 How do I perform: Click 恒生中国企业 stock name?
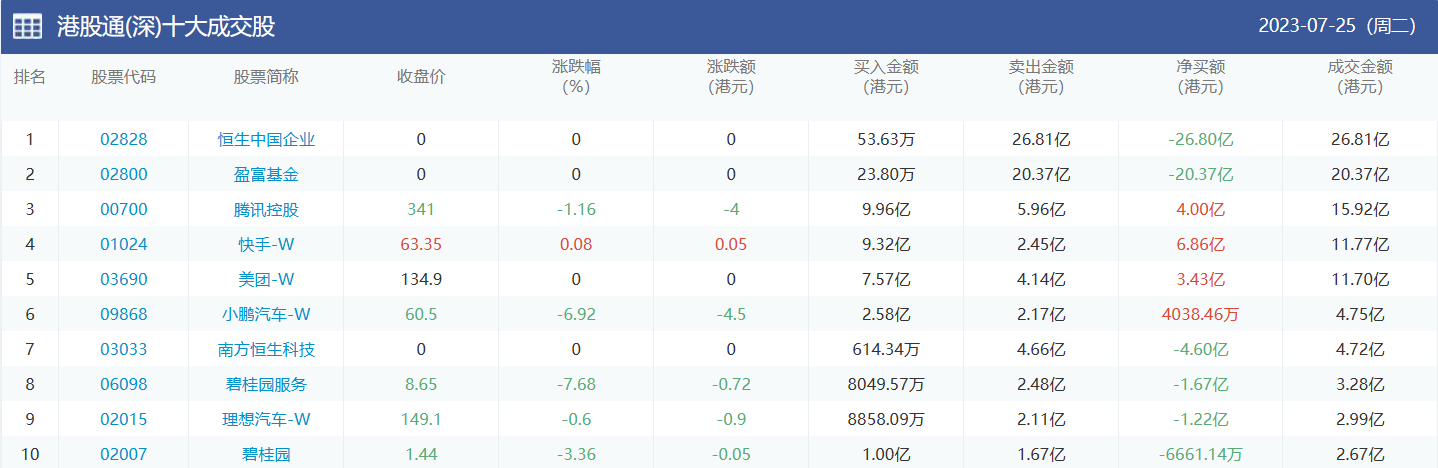point(266,139)
